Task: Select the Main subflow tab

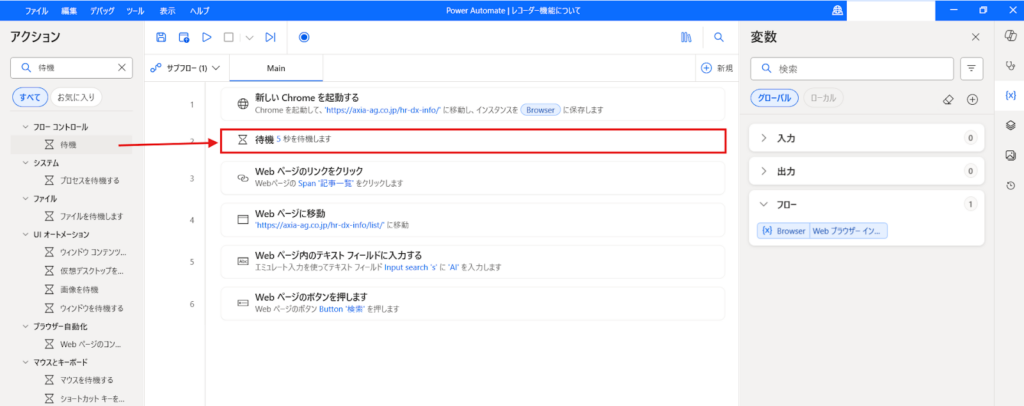Action: tap(276, 68)
